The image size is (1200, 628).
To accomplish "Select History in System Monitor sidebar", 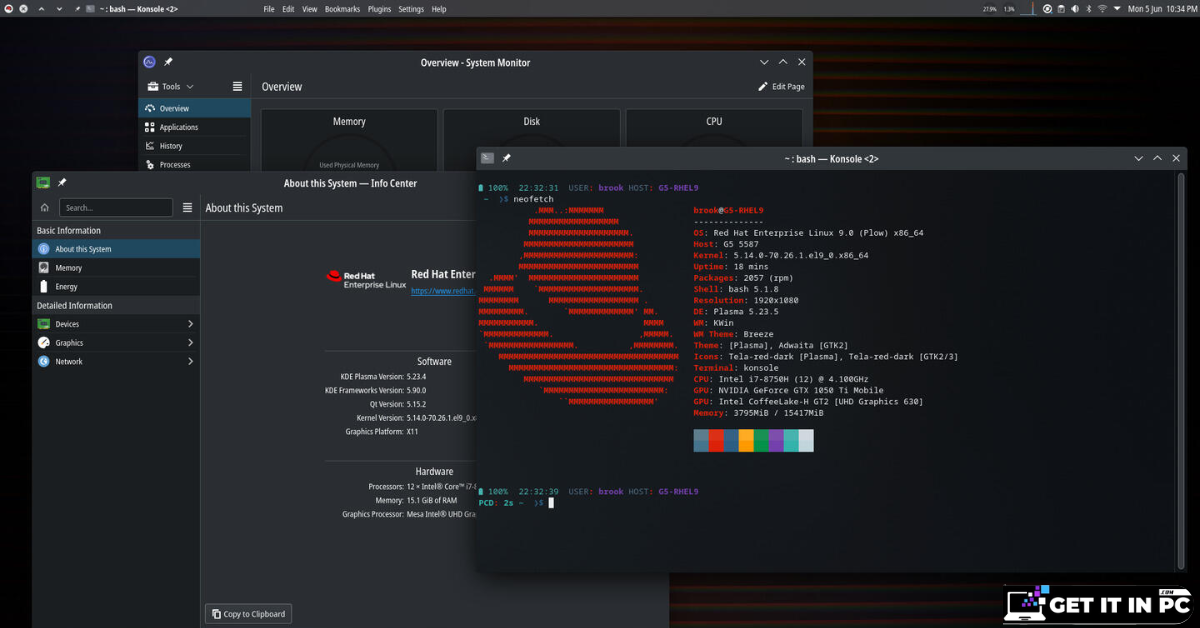I will pos(194,146).
